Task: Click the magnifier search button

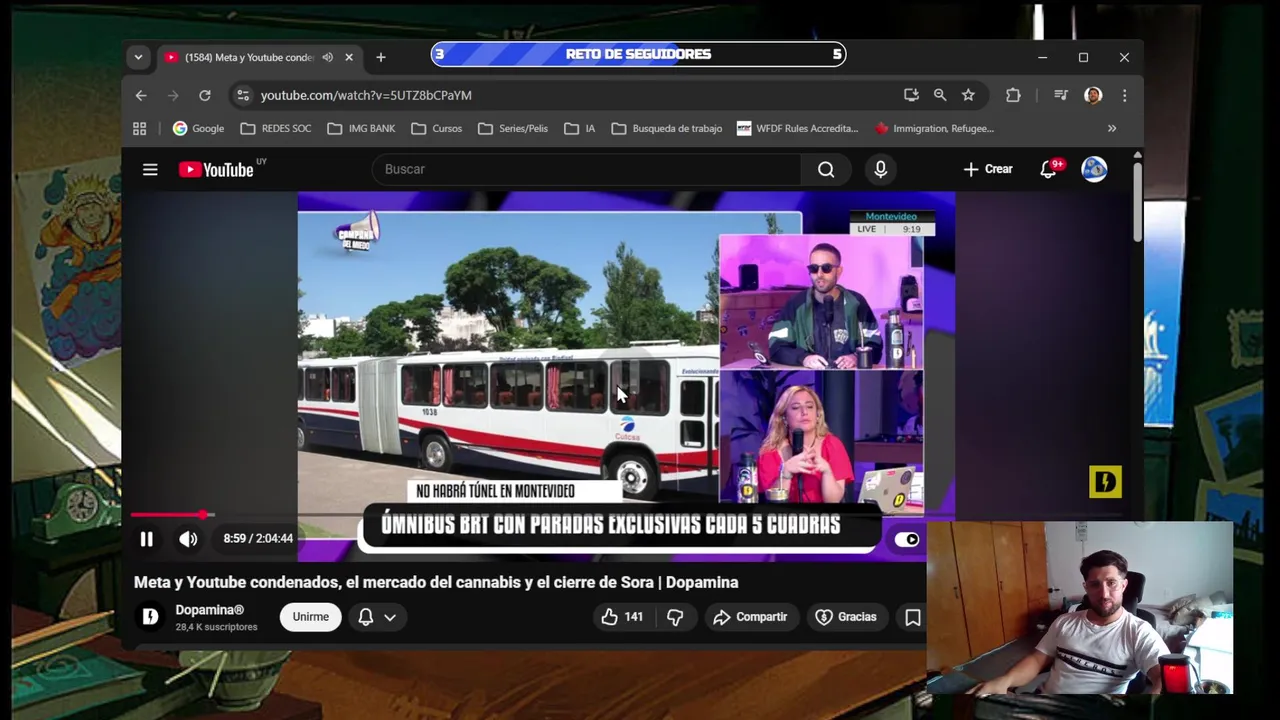Action: 826,170
